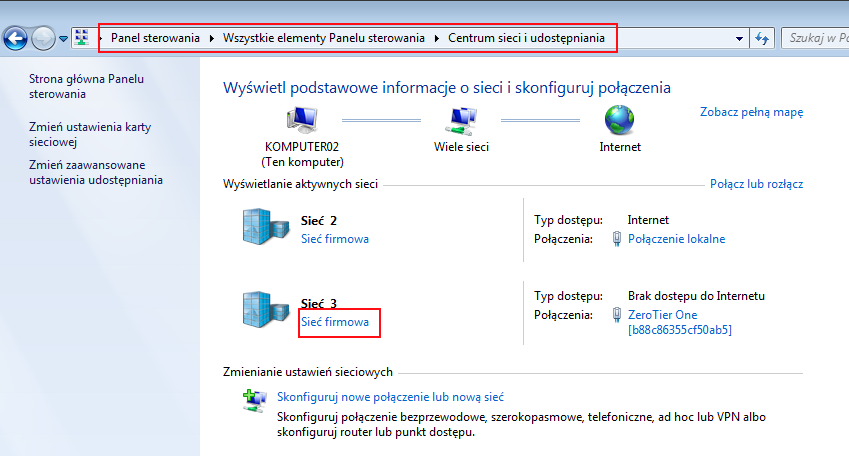Click Sieć firmowa under Sieć 3
The image size is (849, 456).
[x=335, y=322]
